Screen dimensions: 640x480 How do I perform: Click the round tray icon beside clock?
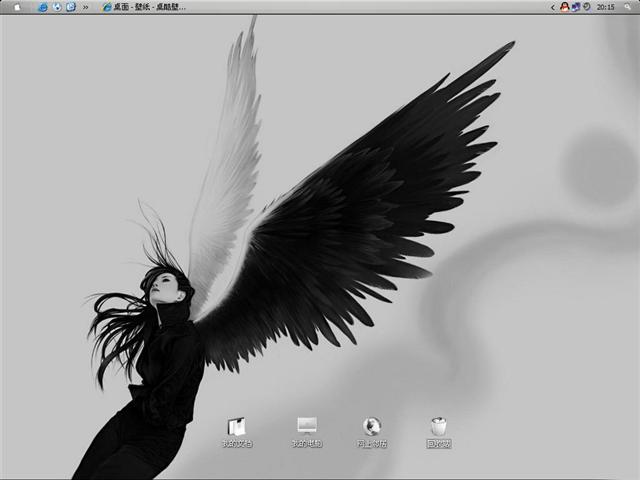coord(587,7)
